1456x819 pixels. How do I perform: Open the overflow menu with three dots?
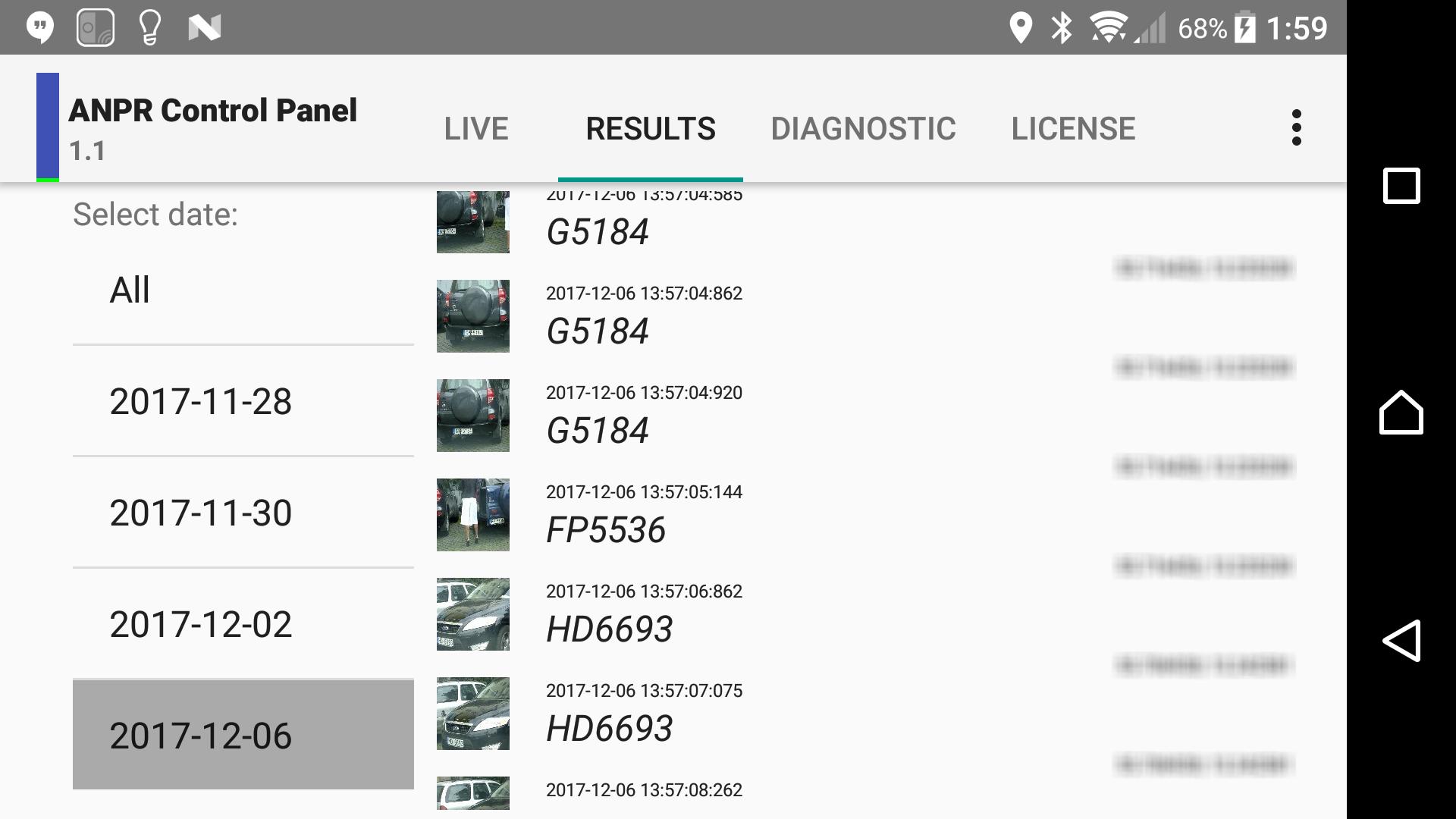click(x=1297, y=127)
